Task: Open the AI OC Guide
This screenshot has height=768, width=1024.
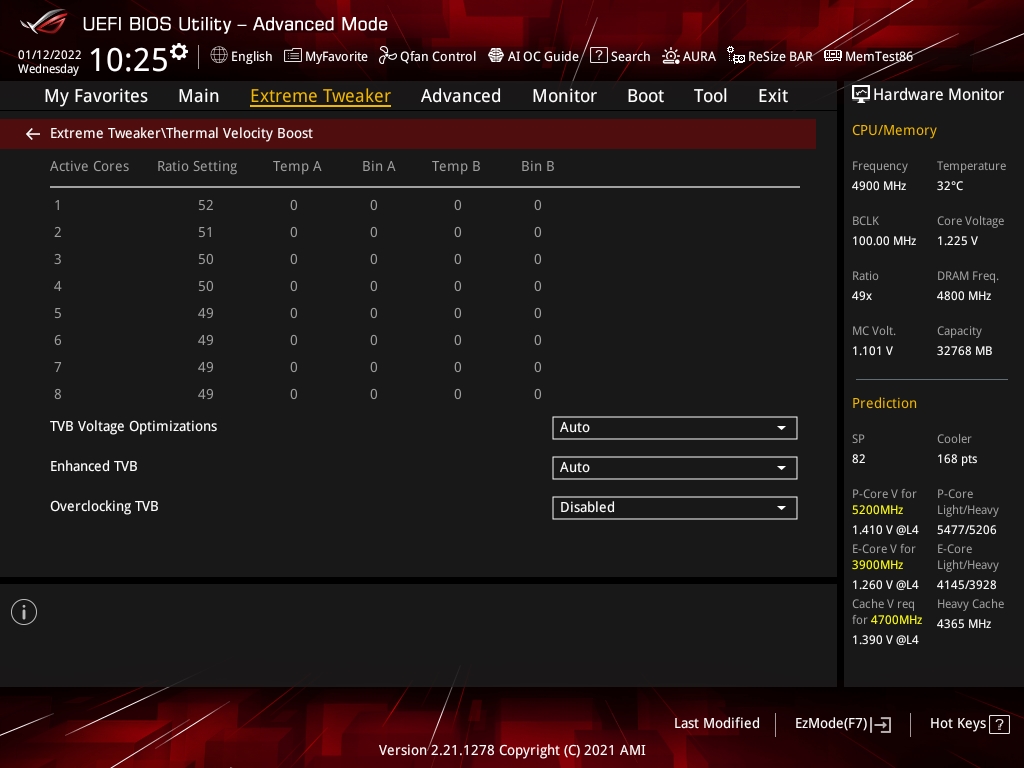Action: click(x=534, y=56)
